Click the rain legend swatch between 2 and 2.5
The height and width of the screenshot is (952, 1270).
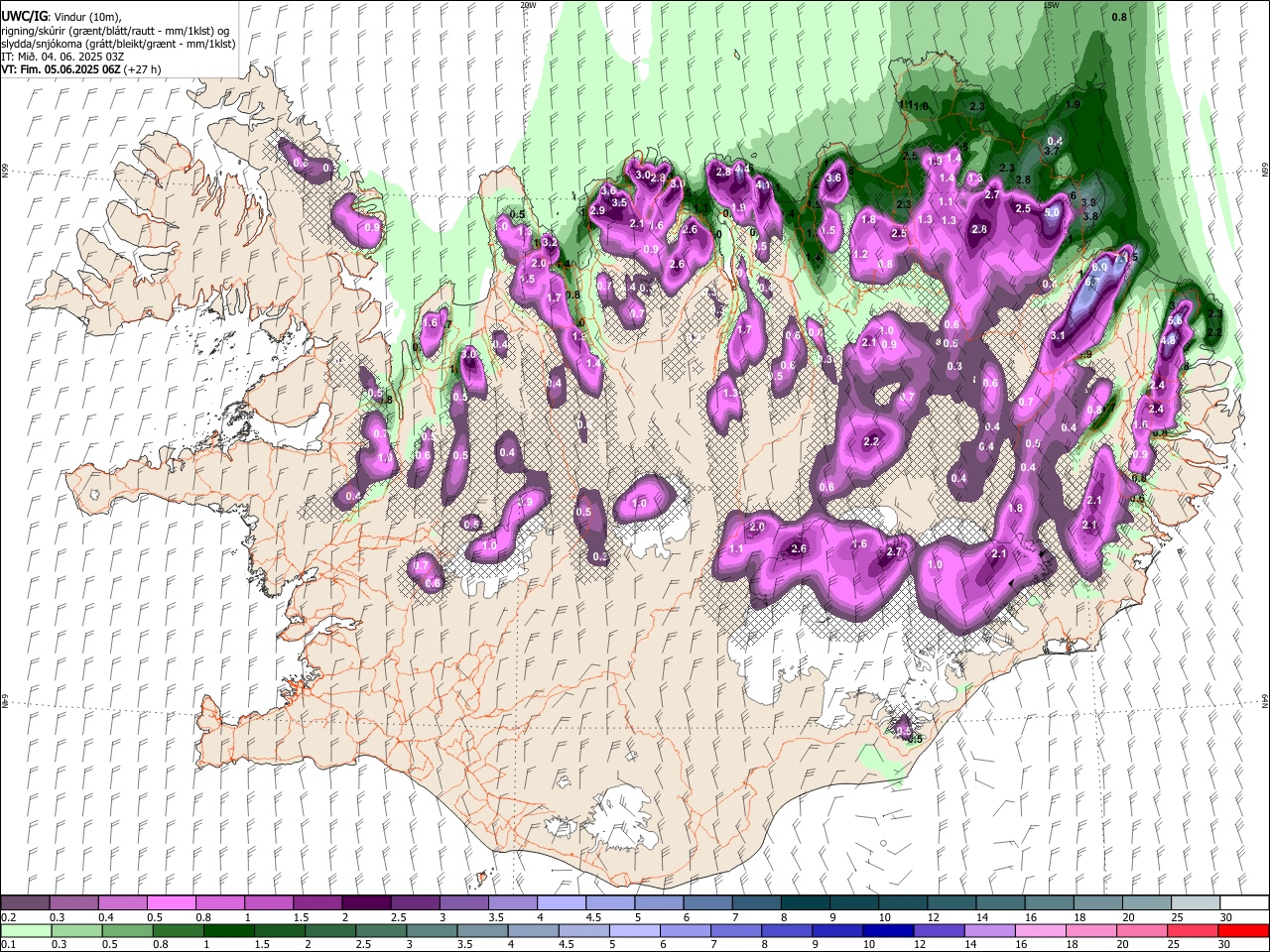click(330, 931)
